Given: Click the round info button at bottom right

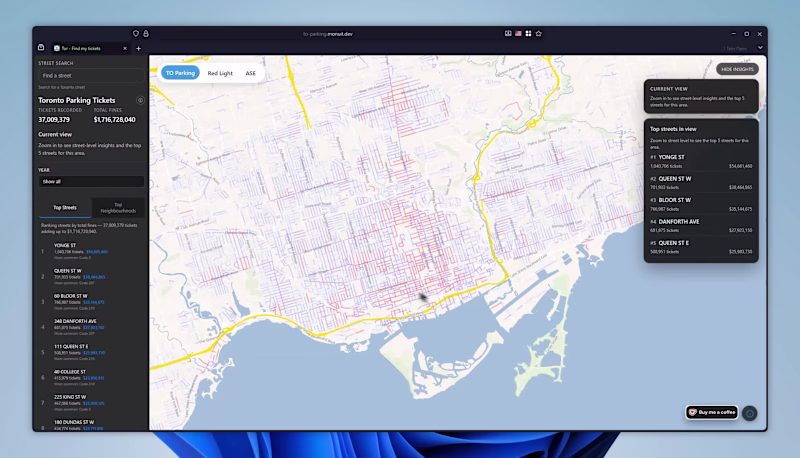Looking at the screenshot, I should pyautogui.click(x=749, y=413).
